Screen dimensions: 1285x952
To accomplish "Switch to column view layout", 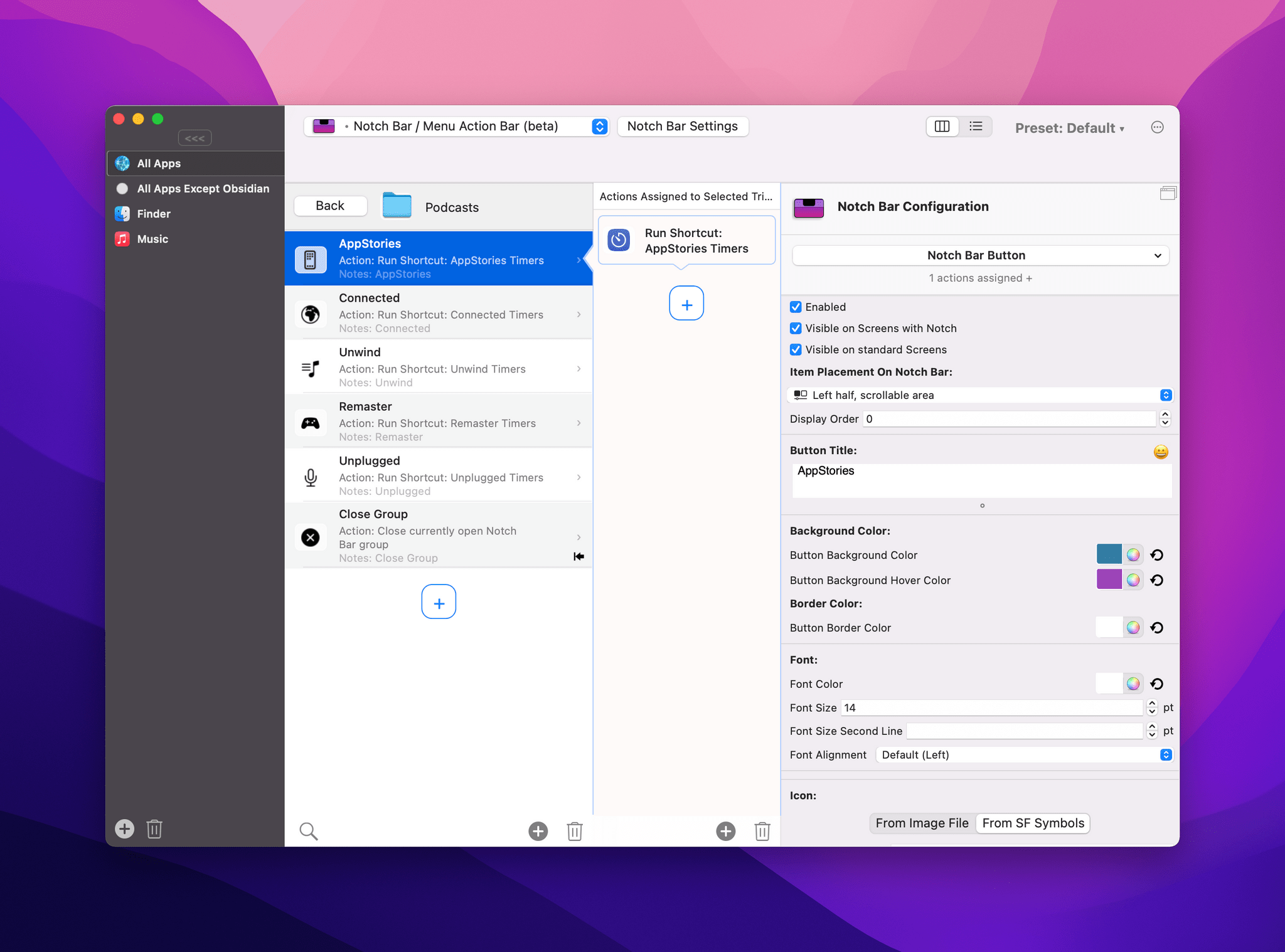I will click(x=942, y=127).
